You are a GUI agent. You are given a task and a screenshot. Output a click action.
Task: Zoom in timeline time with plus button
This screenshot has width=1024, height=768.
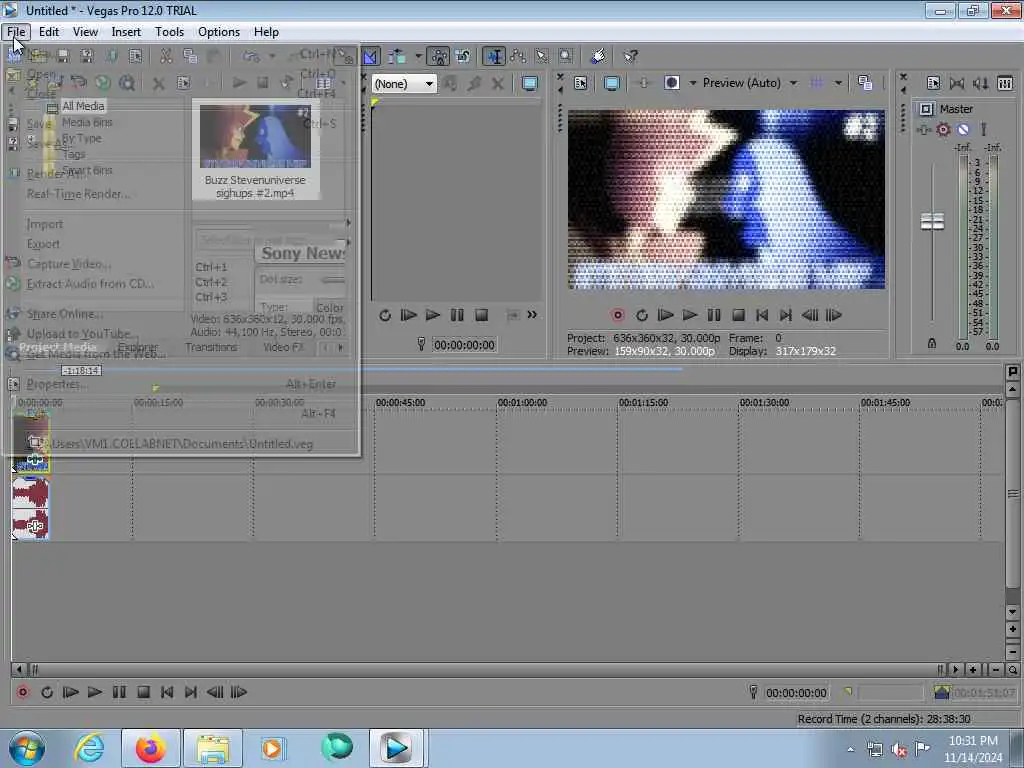point(973,670)
